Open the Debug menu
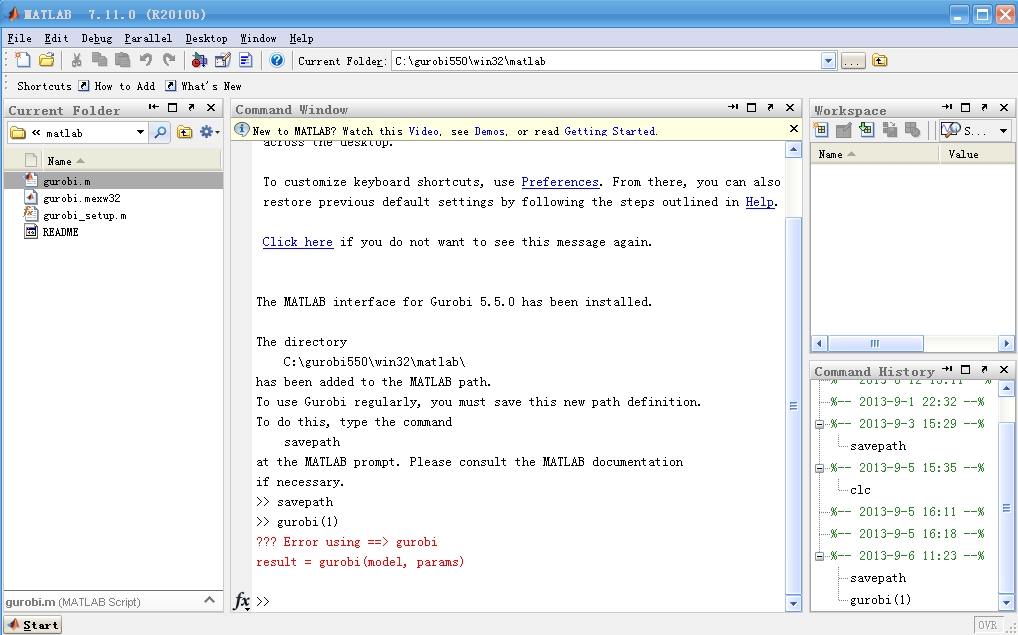 tap(97, 38)
